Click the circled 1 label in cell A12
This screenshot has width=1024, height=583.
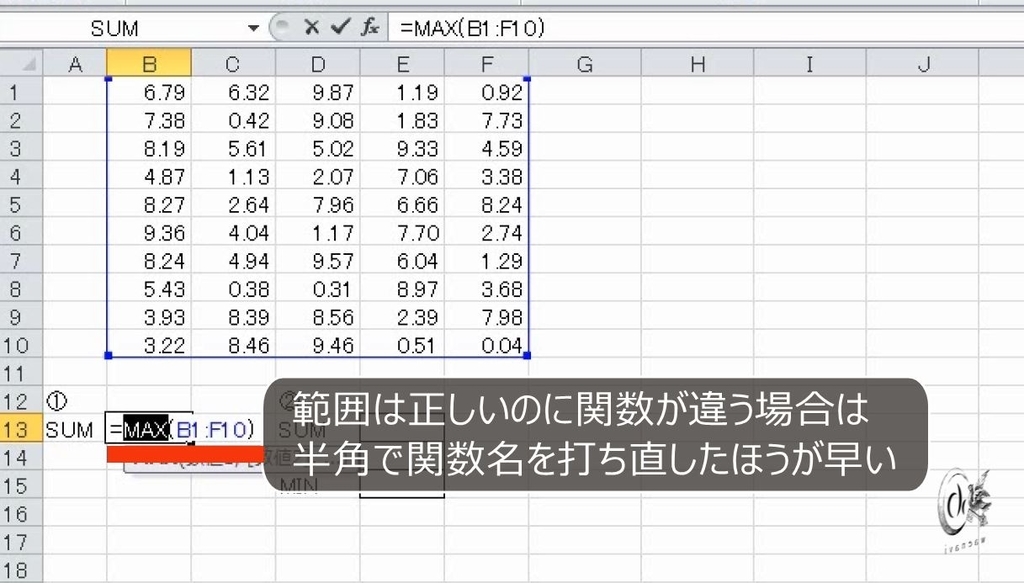pos(57,402)
